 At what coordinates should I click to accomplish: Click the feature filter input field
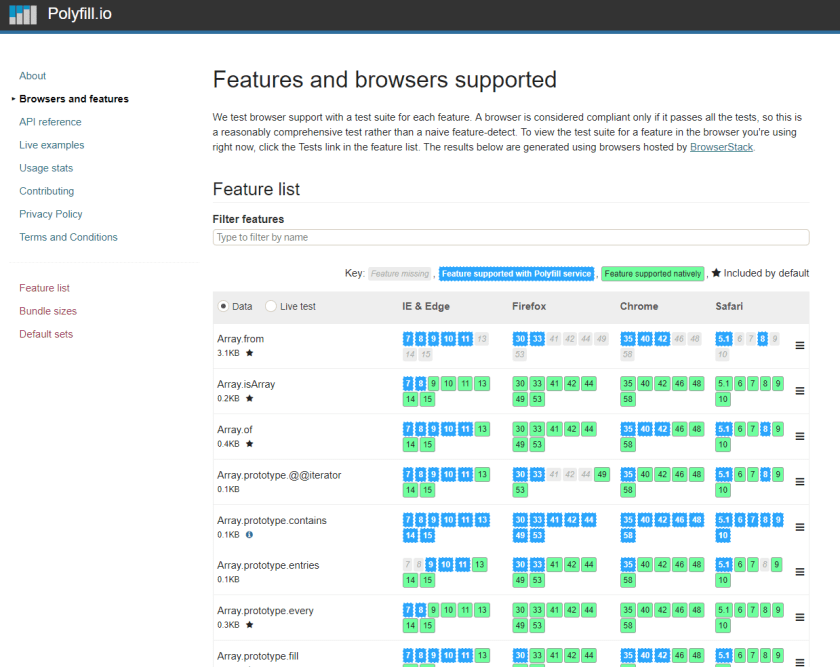pyautogui.click(x=510, y=237)
